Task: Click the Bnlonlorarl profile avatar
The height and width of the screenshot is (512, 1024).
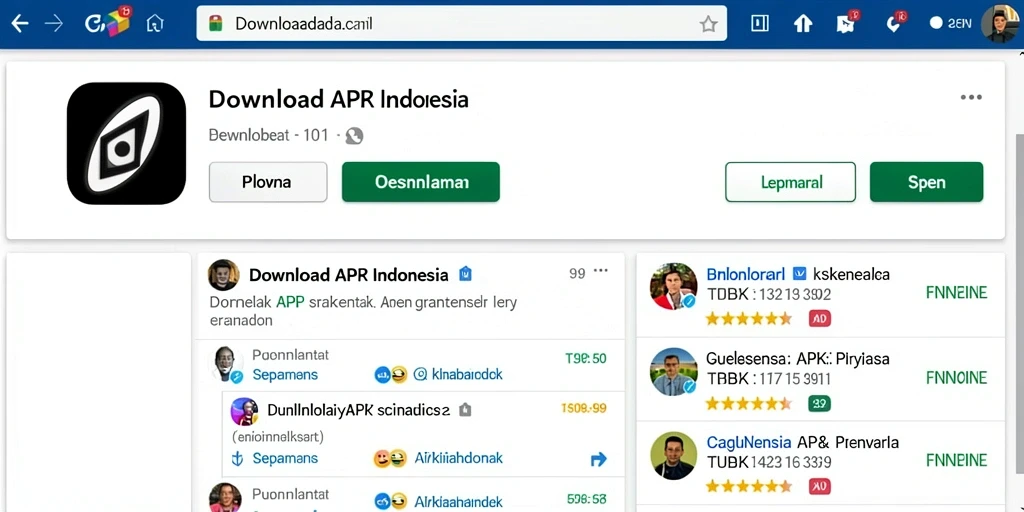Action: pyautogui.click(x=674, y=286)
